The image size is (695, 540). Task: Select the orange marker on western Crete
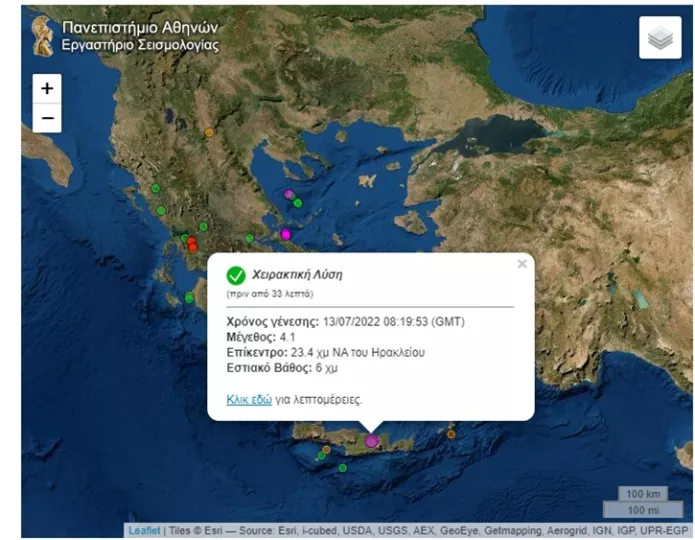point(326,450)
